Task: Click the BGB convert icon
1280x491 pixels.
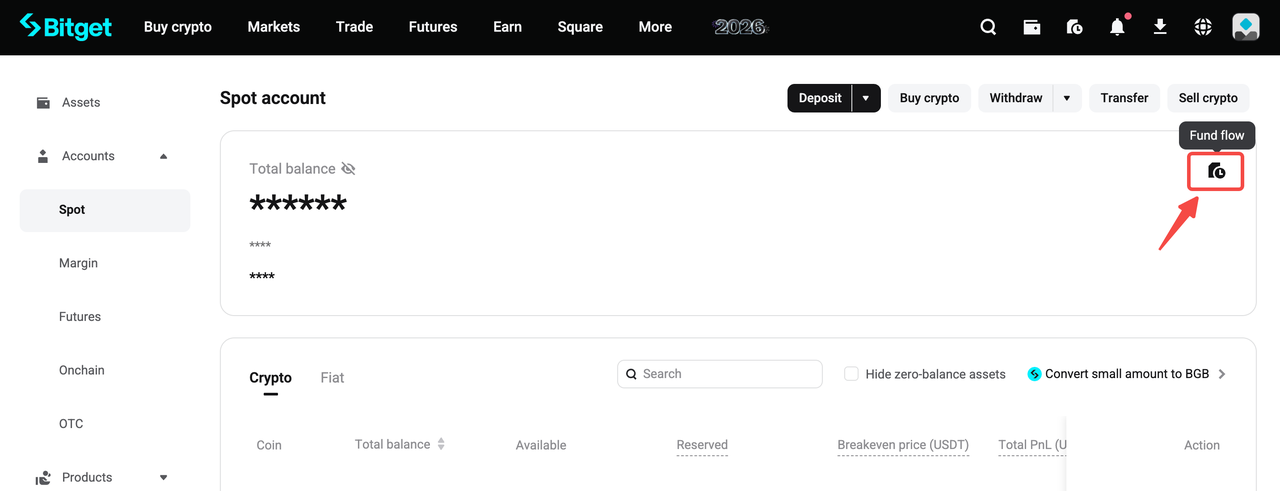Action: click(x=1034, y=374)
